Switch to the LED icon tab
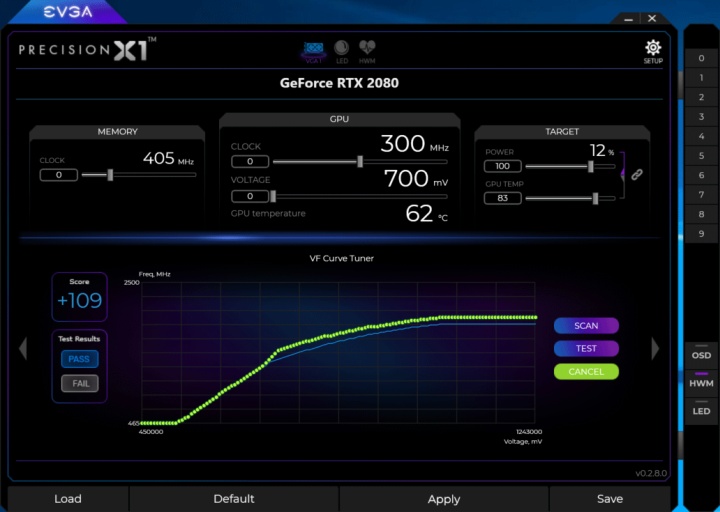The width and height of the screenshot is (720, 512). coord(341,51)
